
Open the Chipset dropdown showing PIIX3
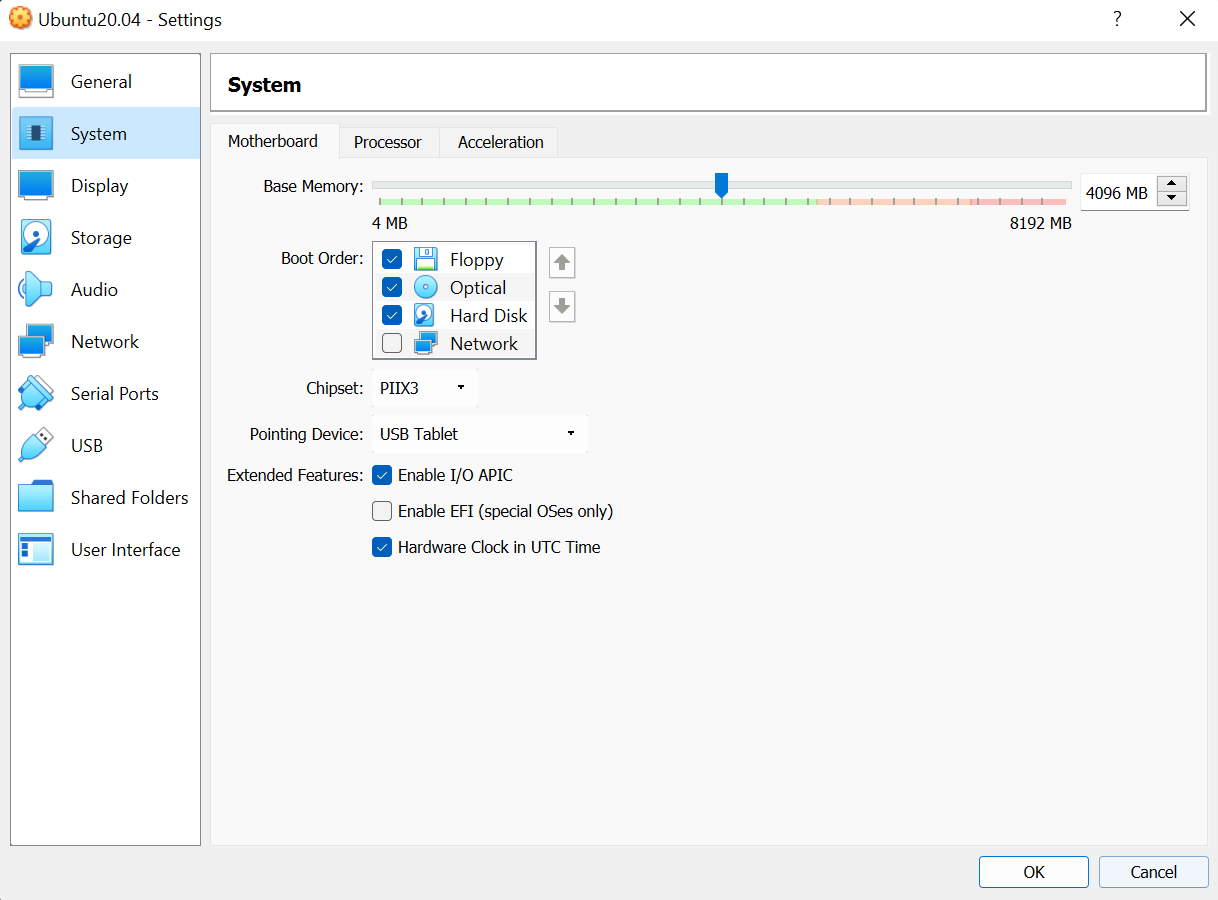pyautogui.click(x=425, y=387)
